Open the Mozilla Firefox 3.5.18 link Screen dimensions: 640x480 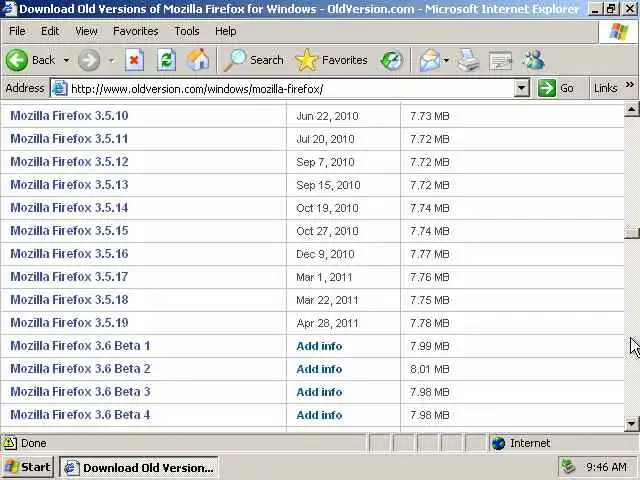point(69,300)
